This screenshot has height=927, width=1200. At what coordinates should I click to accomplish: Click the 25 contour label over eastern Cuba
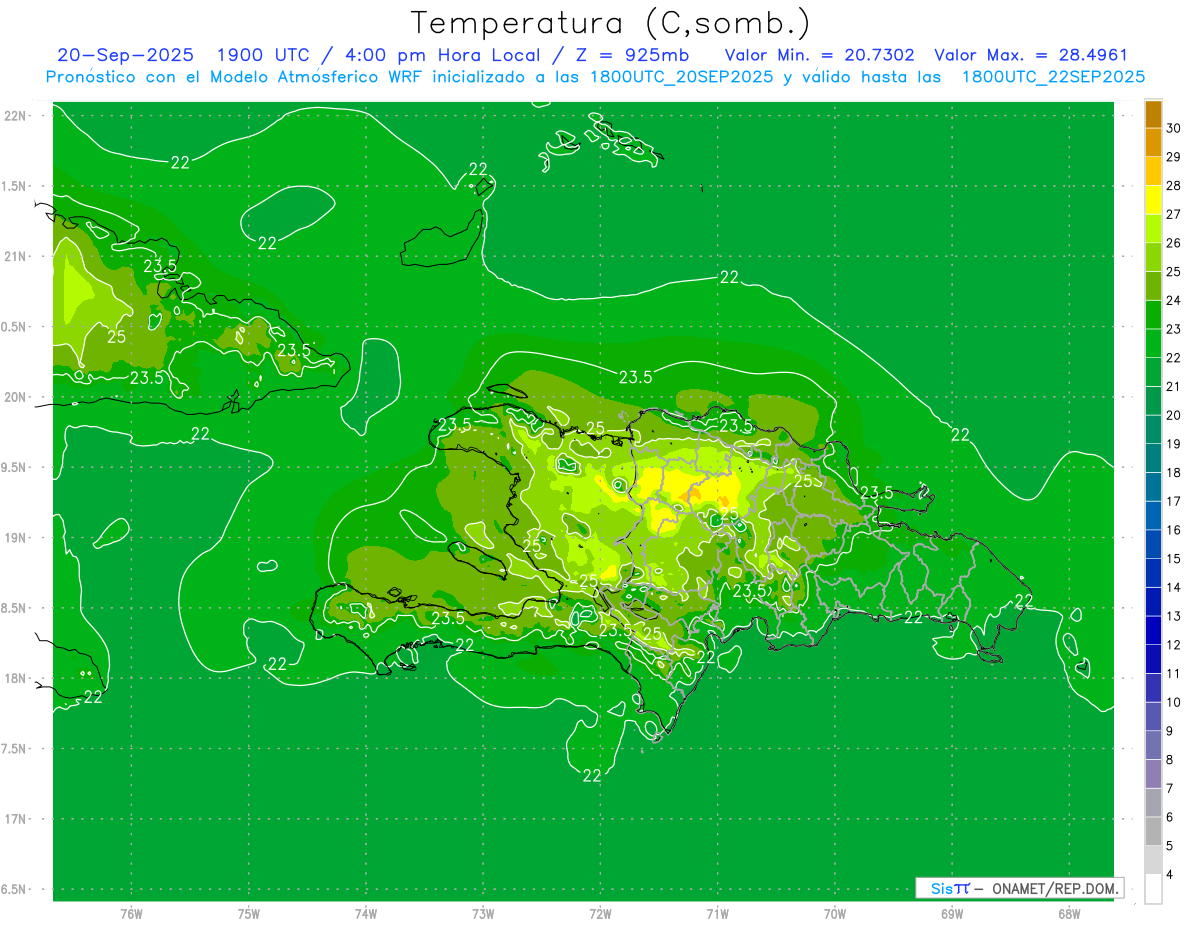pyautogui.click(x=117, y=336)
